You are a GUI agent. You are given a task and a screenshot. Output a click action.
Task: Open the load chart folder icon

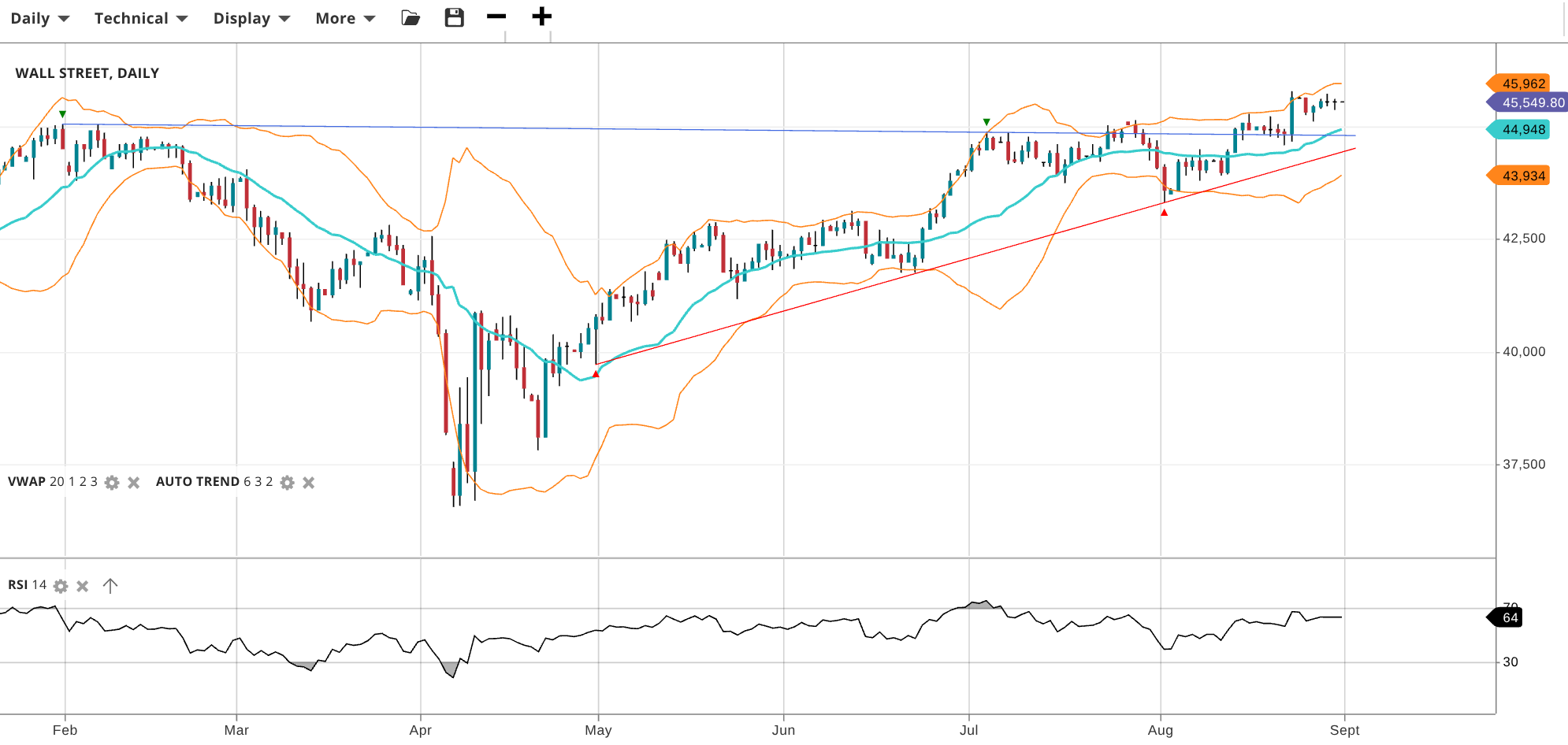(411, 18)
